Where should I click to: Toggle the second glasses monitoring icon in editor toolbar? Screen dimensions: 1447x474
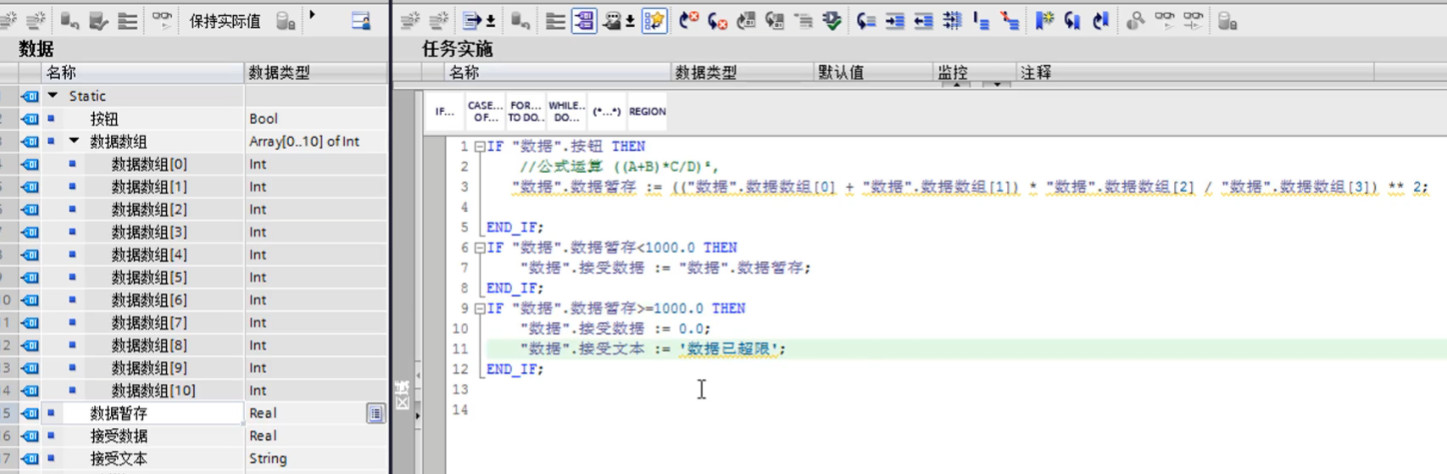coord(1194,20)
